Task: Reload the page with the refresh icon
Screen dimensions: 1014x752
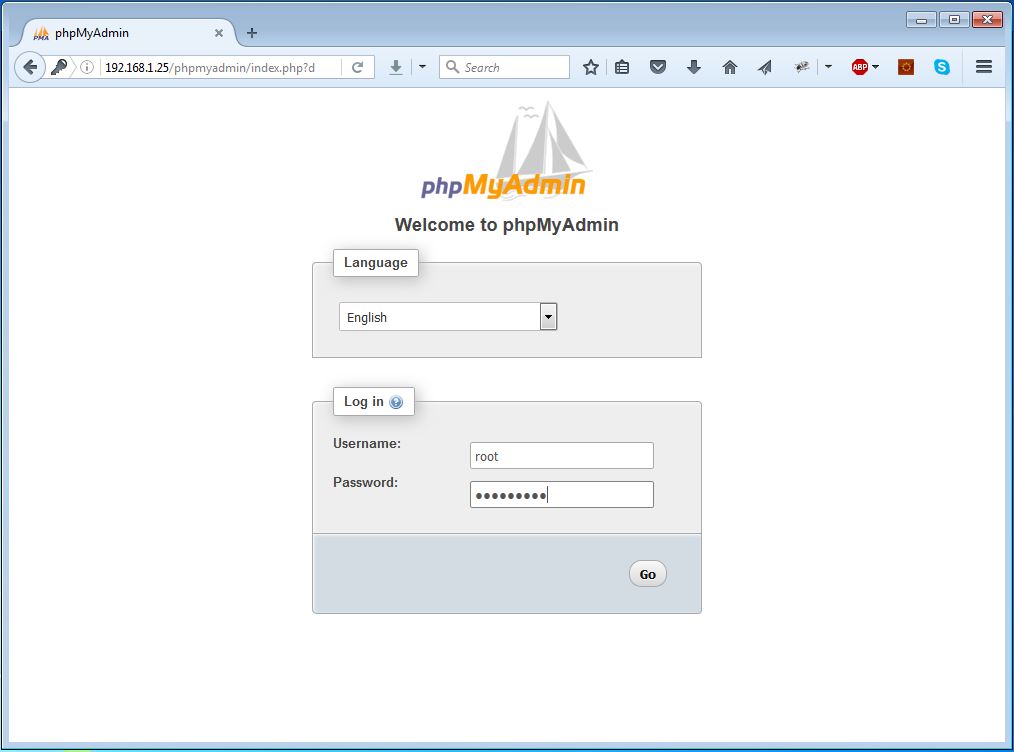Action: click(358, 67)
